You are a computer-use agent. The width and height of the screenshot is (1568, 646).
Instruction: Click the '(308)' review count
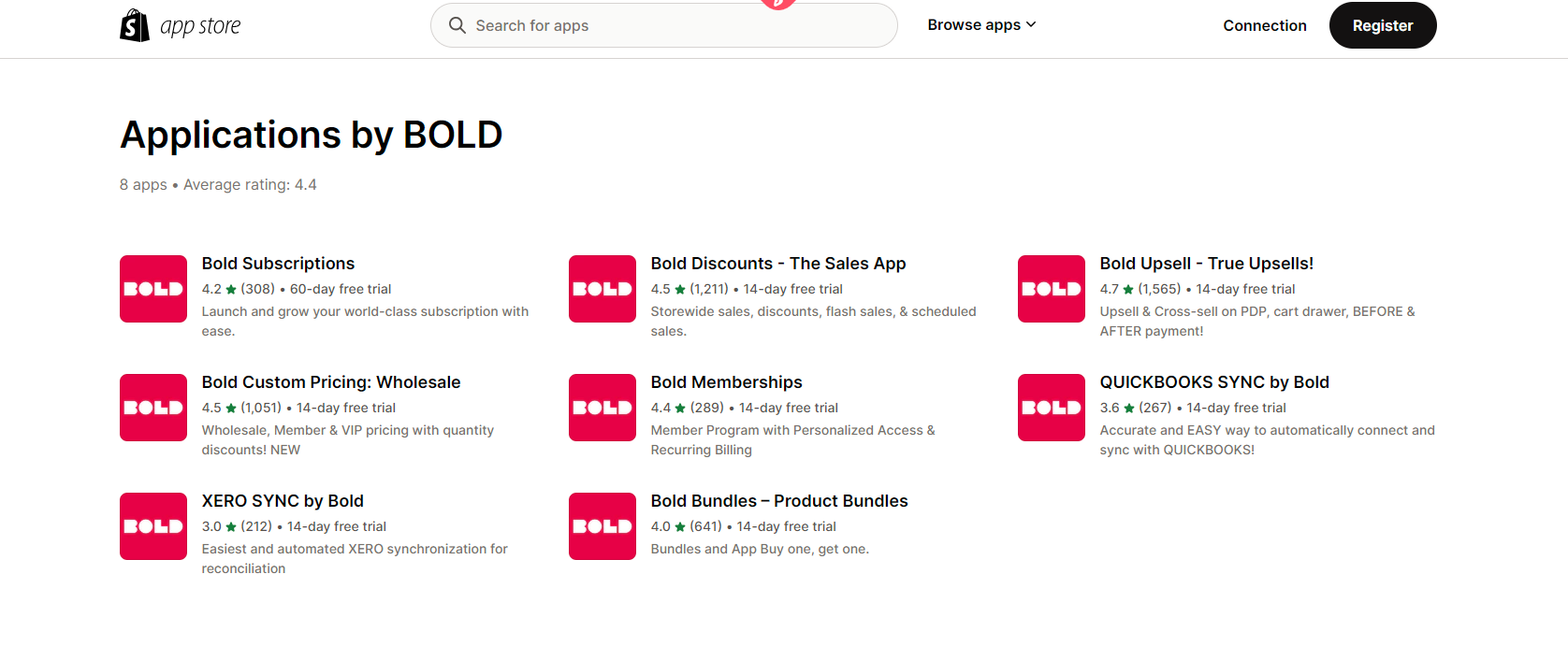tap(258, 289)
